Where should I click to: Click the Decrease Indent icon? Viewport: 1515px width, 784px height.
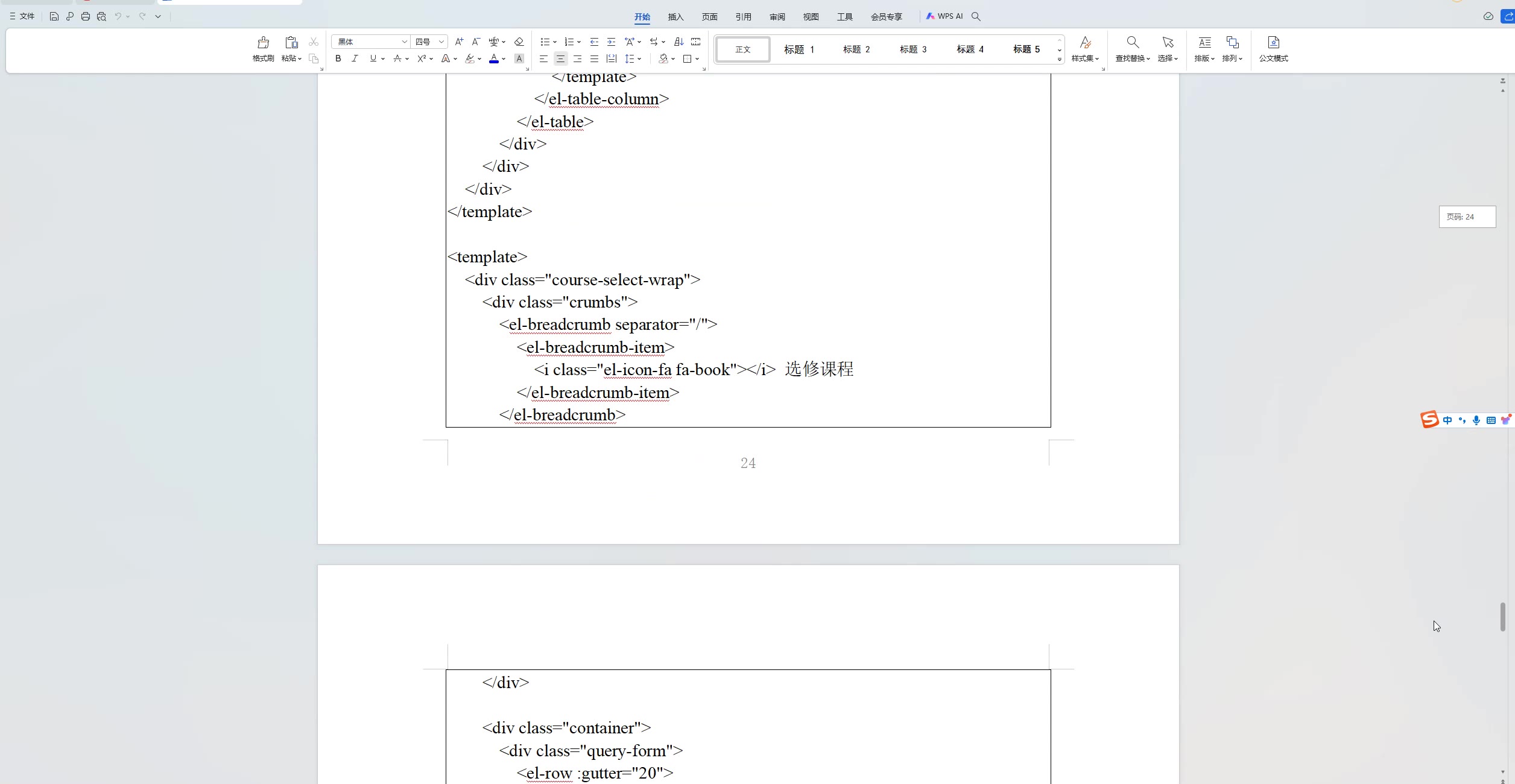click(x=594, y=42)
